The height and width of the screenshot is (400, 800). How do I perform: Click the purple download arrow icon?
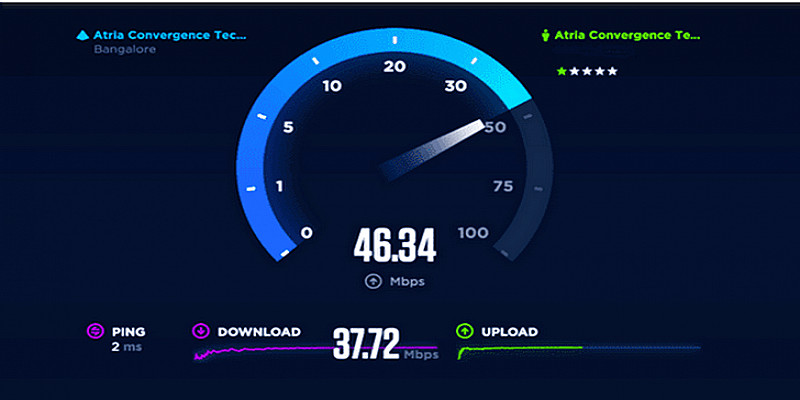200,332
